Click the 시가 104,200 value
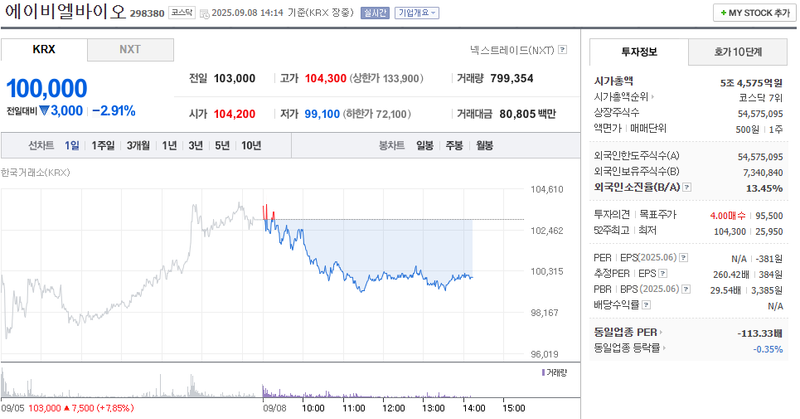 click(x=234, y=114)
